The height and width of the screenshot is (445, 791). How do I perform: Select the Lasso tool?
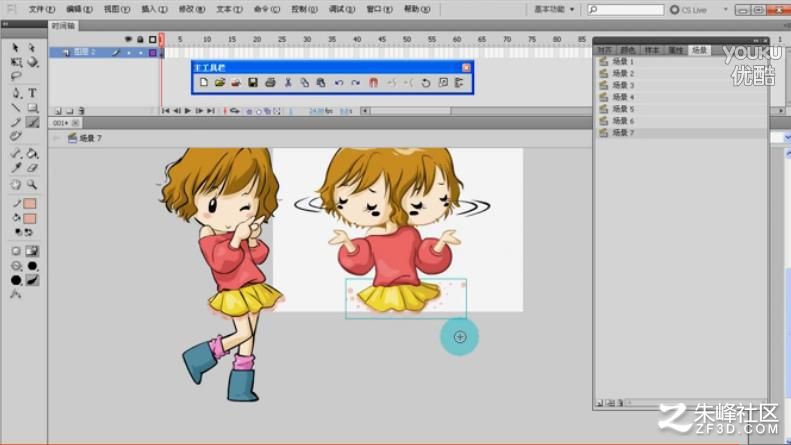pyautogui.click(x=16, y=77)
